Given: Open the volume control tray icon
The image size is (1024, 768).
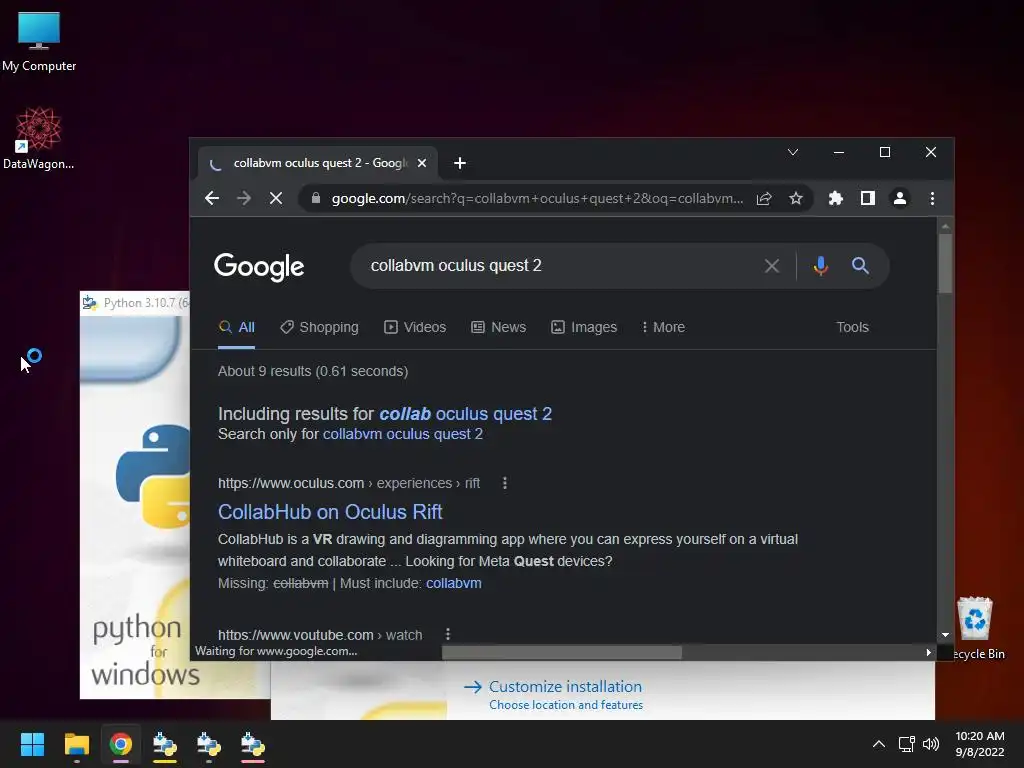Looking at the screenshot, I should click(931, 744).
